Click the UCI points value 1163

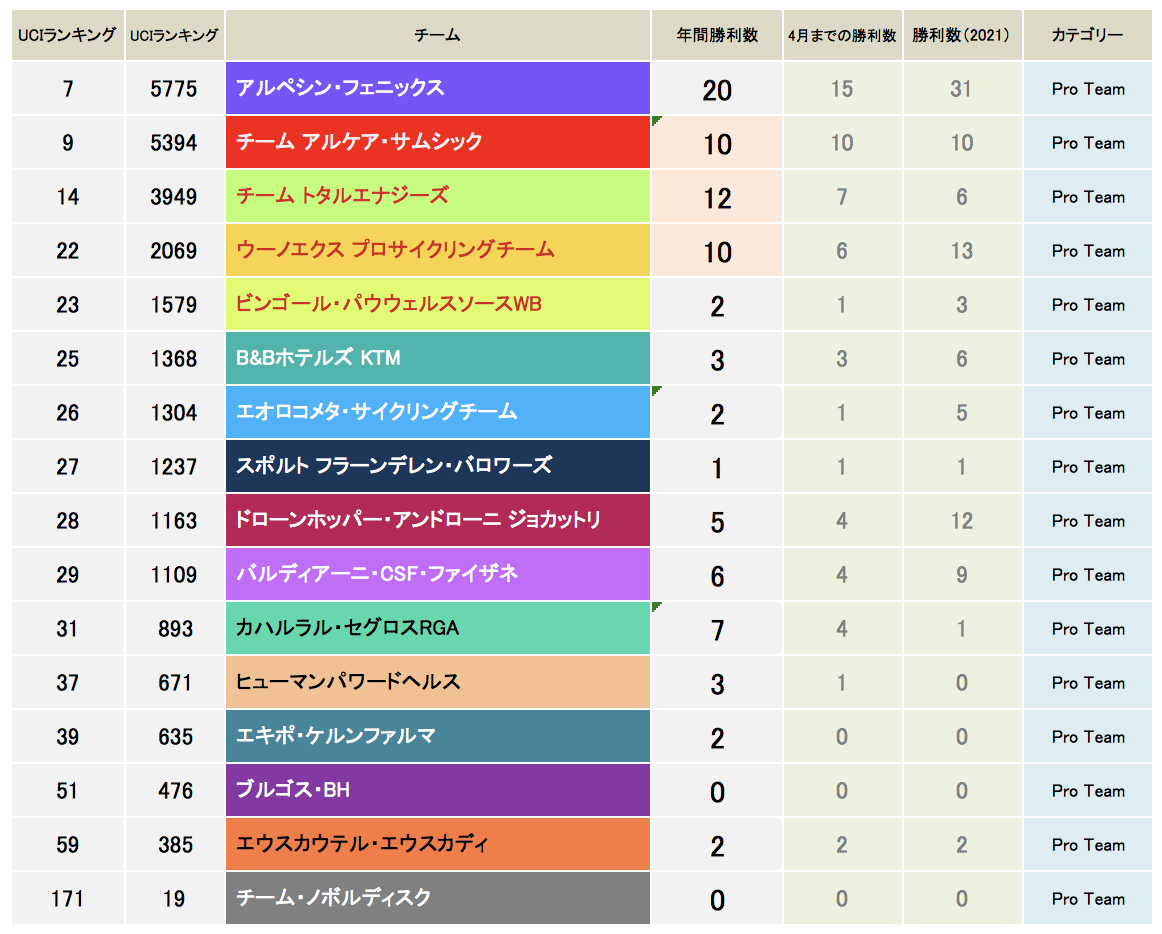pyautogui.click(x=174, y=522)
